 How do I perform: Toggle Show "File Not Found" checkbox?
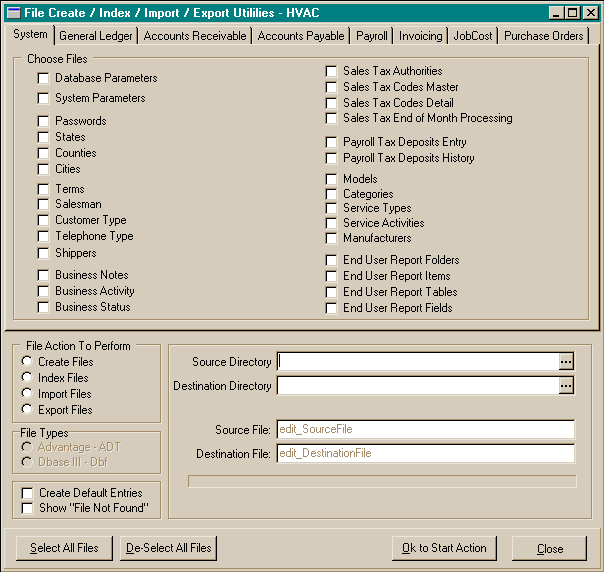28,509
